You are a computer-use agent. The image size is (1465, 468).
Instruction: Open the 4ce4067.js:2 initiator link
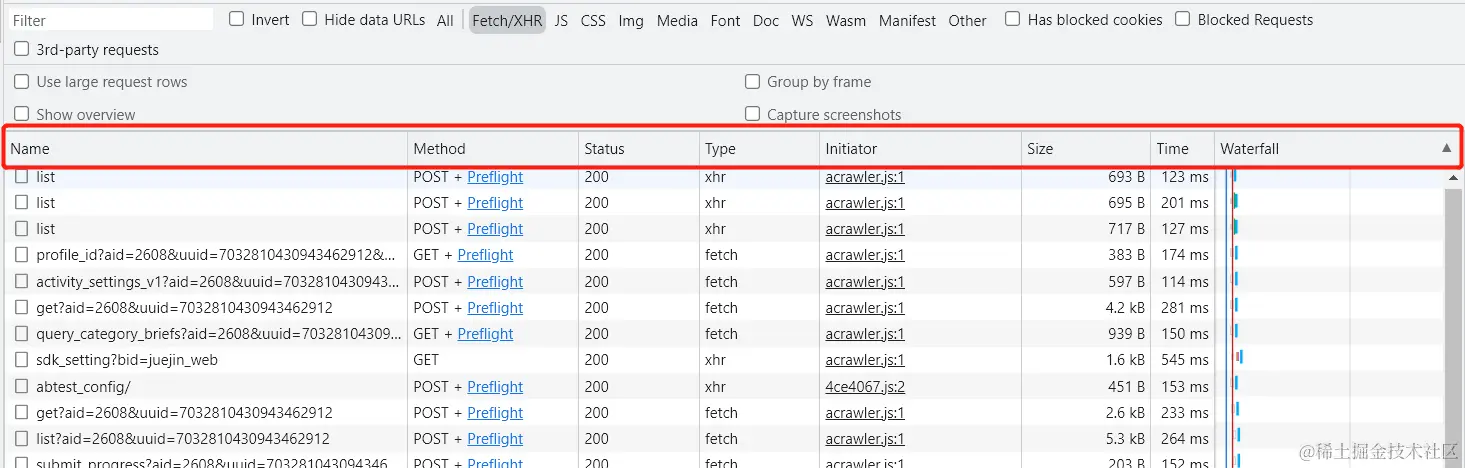coord(865,386)
